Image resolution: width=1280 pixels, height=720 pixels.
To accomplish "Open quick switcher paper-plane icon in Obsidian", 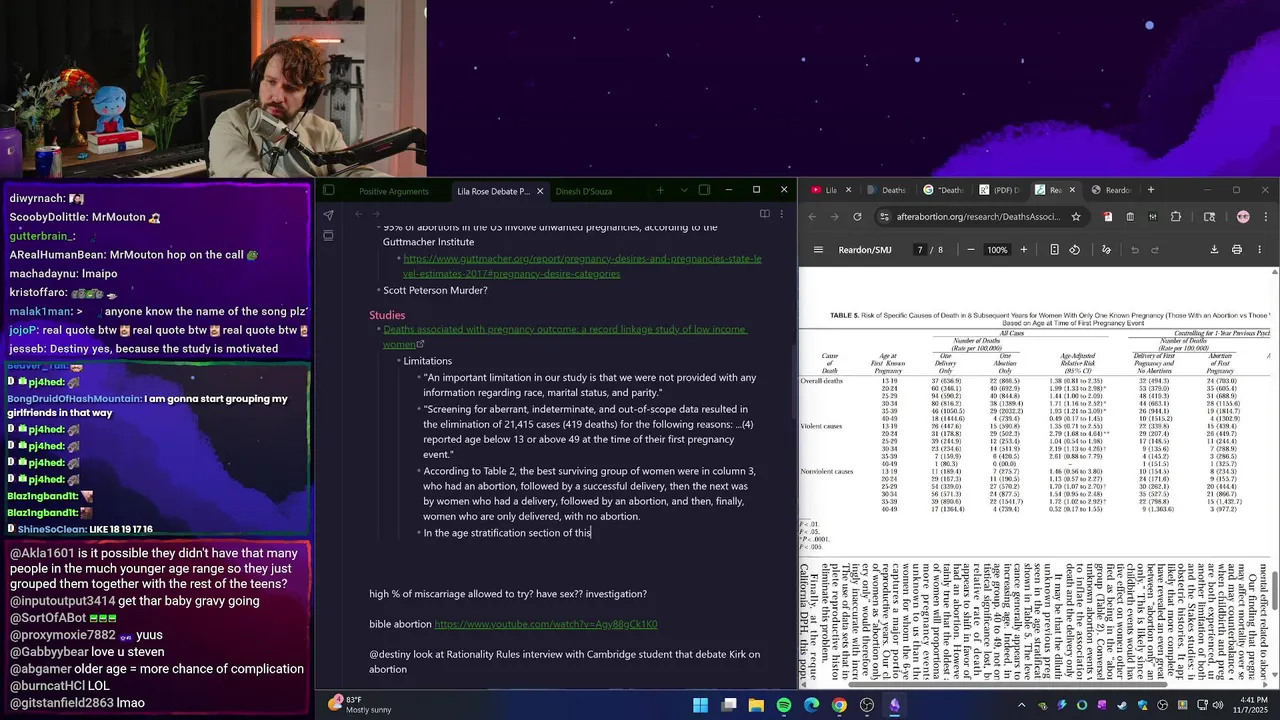I will [x=328, y=214].
